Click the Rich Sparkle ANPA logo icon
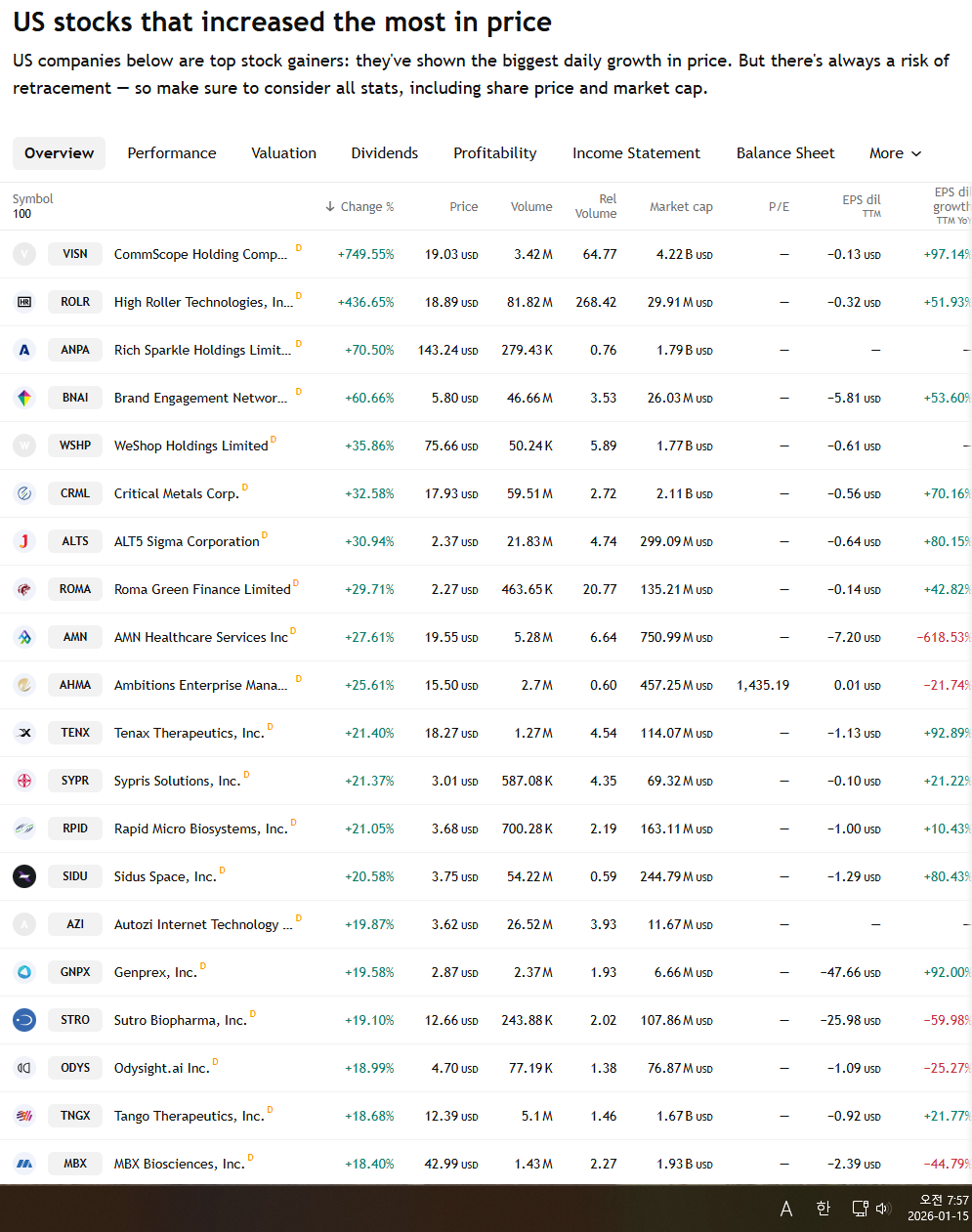 (24, 350)
